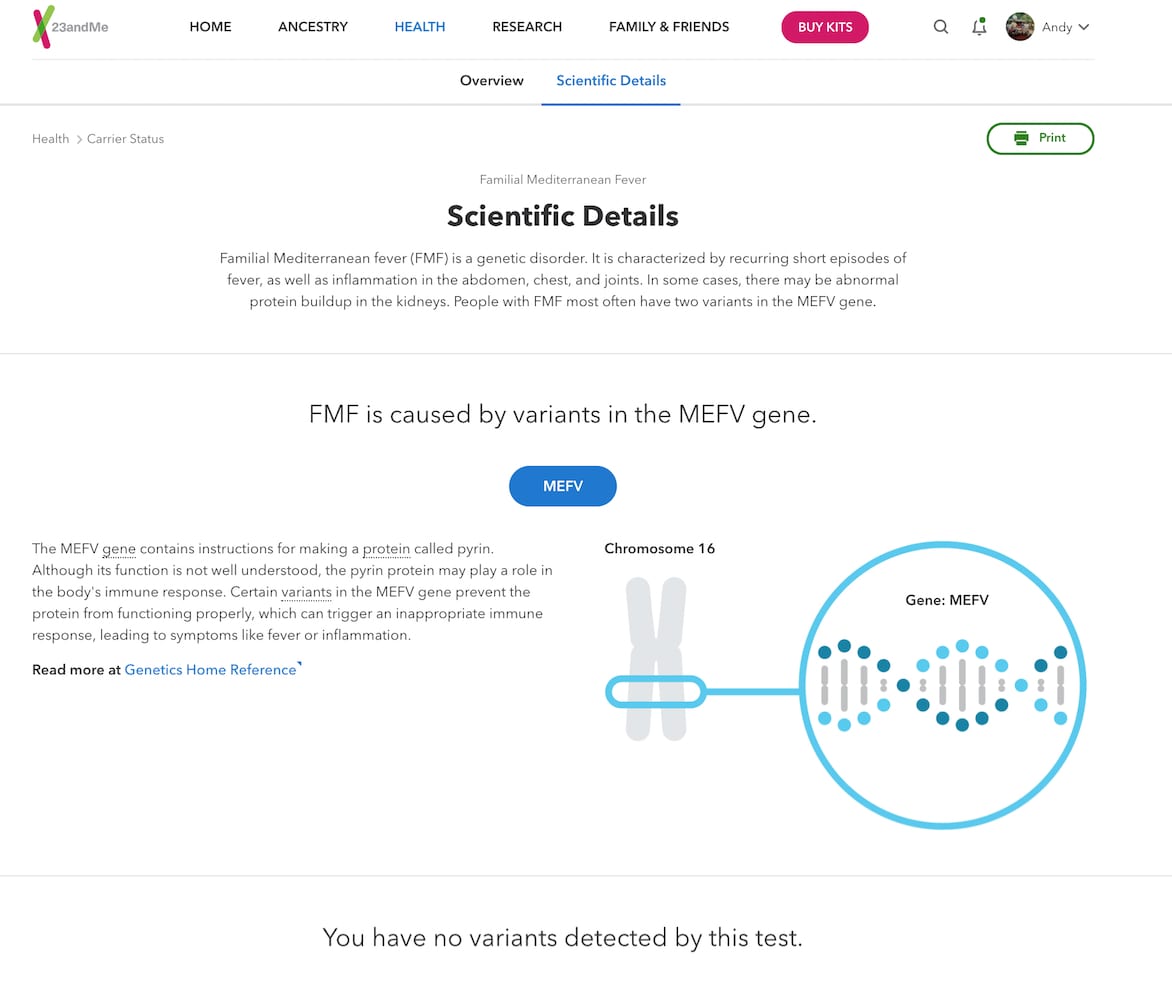Click the blue MEFV gene button
The height and width of the screenshot is (996, 1172).
[x=562, y=486]
